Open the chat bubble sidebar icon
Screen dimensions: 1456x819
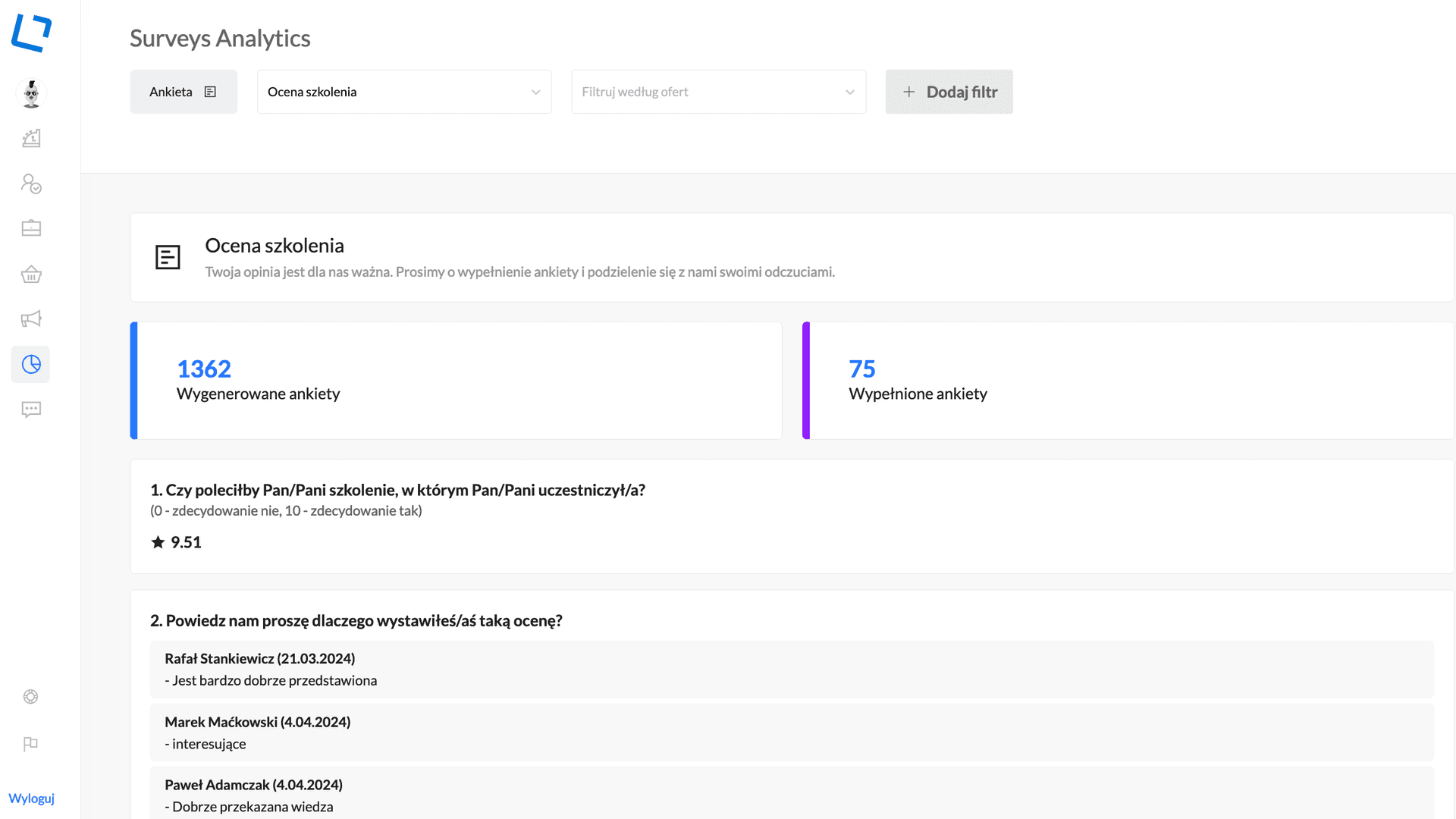click(31, 409)
